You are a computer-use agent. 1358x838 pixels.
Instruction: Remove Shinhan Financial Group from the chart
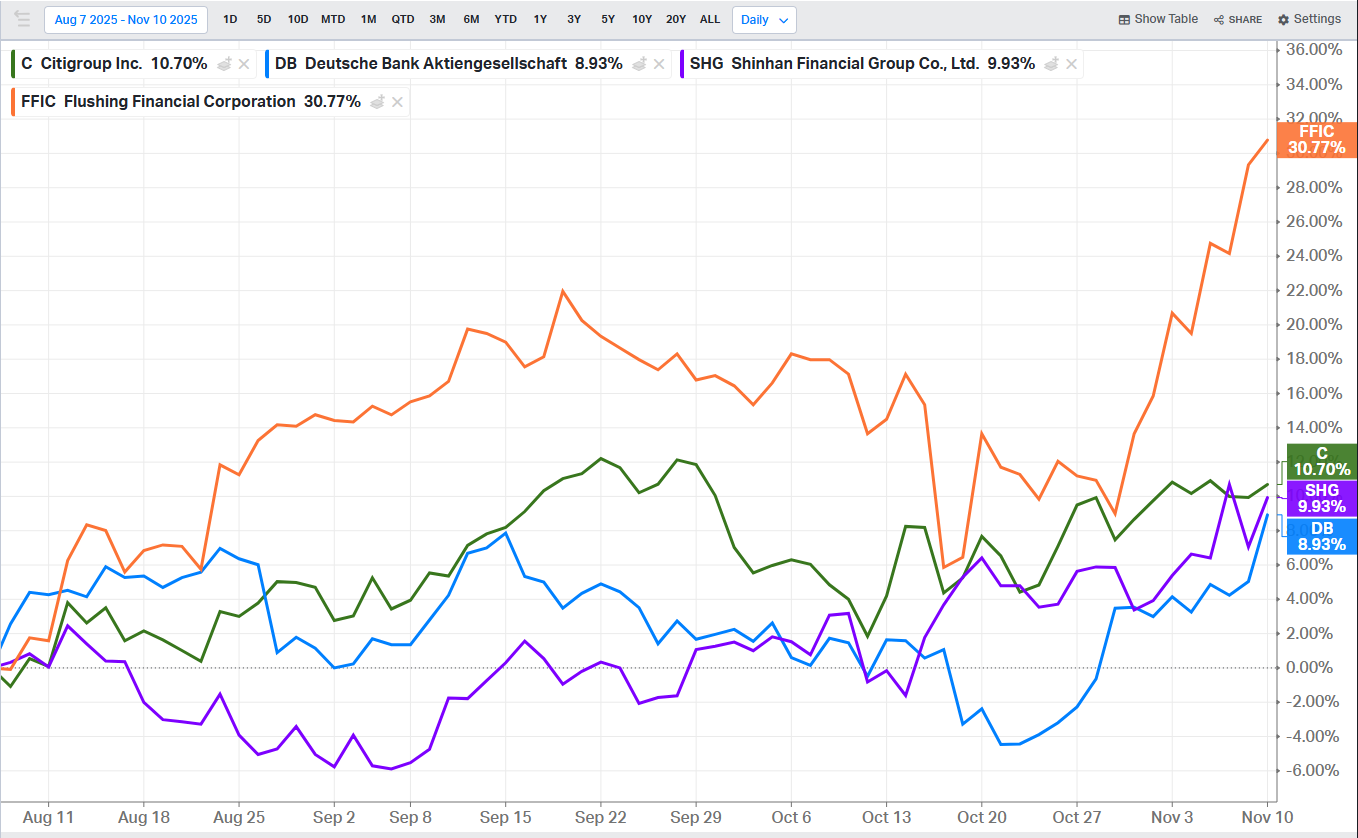1072,64
